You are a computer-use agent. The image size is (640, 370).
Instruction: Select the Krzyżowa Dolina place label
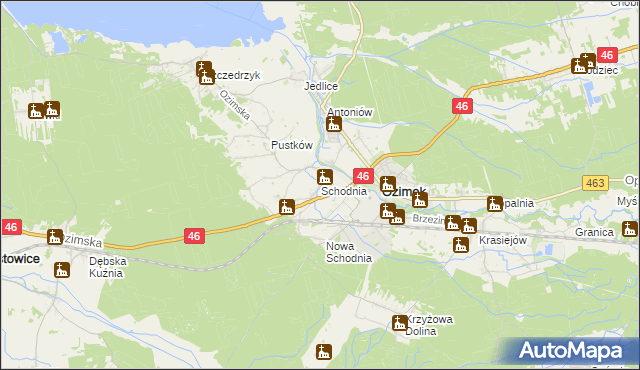[x=429, y=325]
